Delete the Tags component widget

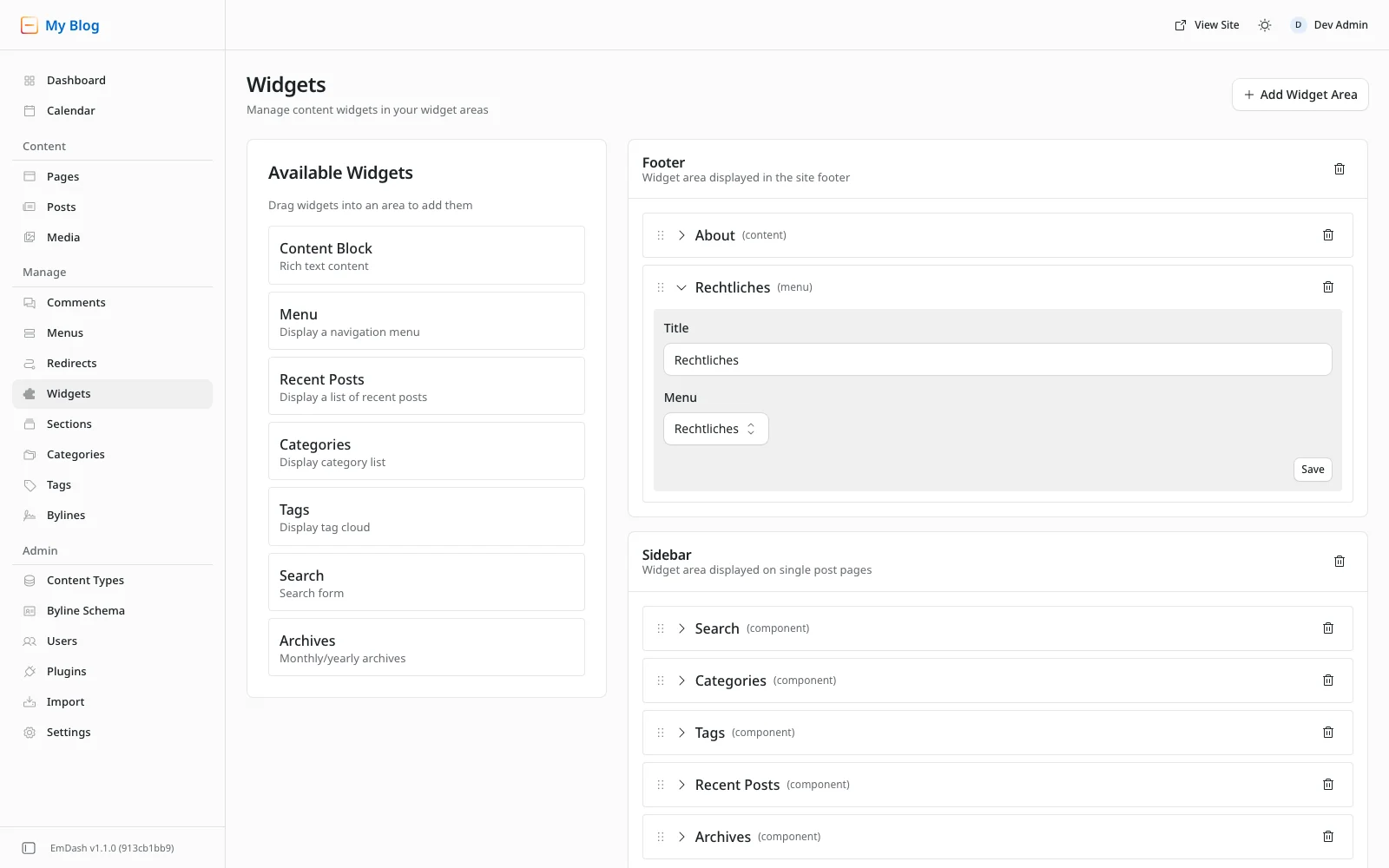(x=1328, y=733)
